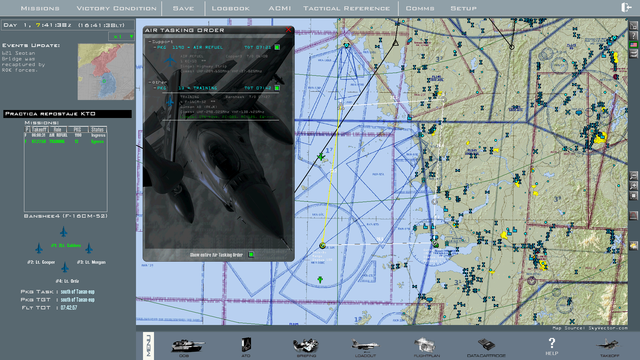This screenshot has height=360, width=640.
Task: Click the yellow waypoint at flight path end
Action: click(322, 245)
